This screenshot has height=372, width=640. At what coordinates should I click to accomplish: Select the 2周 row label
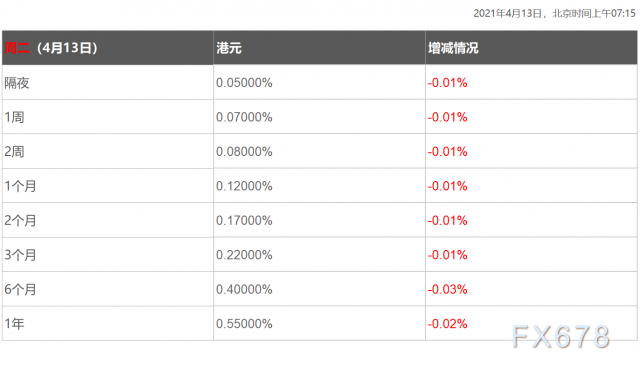click(x=14, y=151)
